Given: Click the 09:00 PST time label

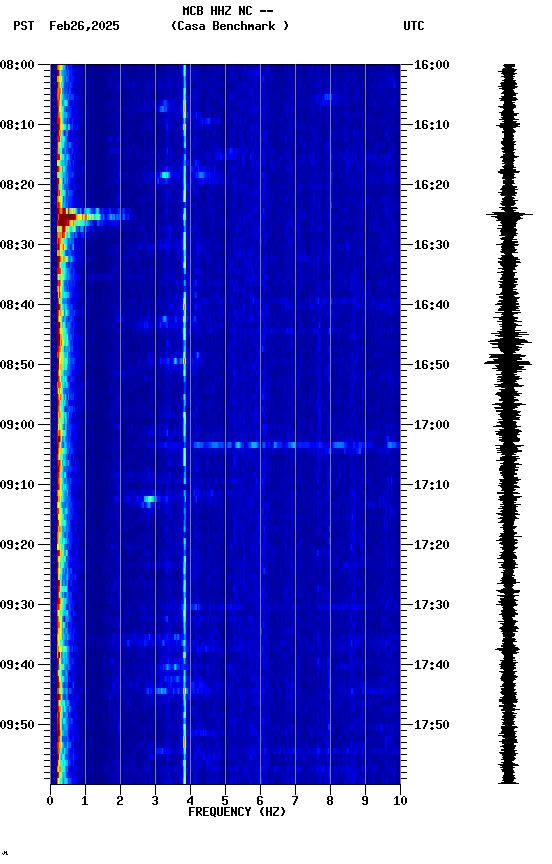Looking at the screenshot, I should point(17,425).
